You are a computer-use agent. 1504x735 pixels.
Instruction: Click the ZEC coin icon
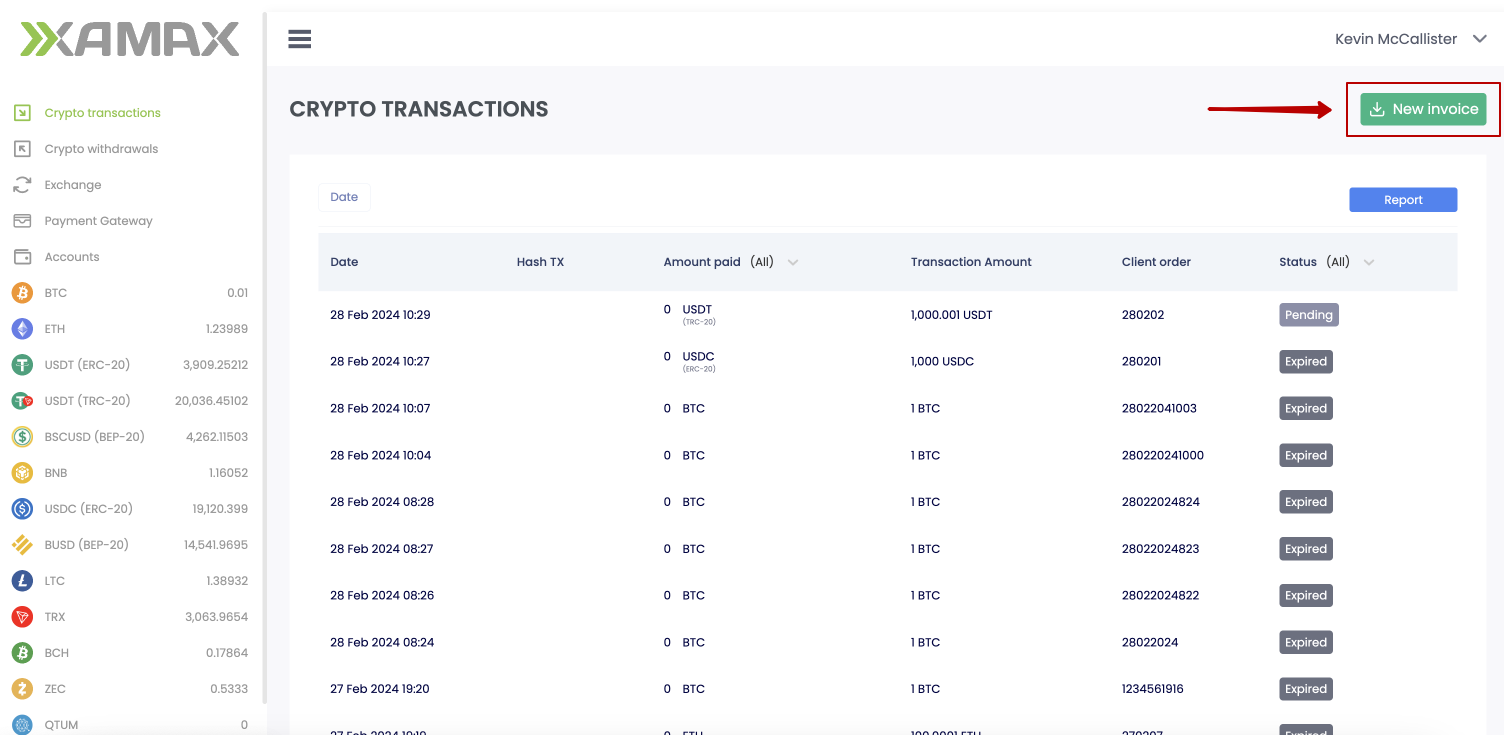[x=22, y=689]
